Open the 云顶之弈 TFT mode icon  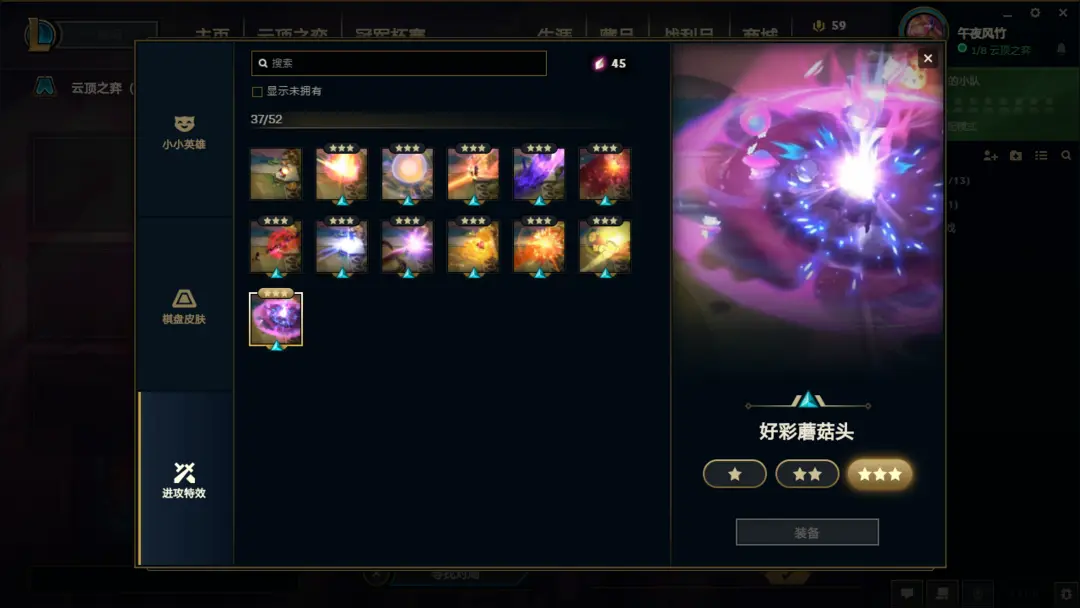pyautogui.click(x=45, y=87)
